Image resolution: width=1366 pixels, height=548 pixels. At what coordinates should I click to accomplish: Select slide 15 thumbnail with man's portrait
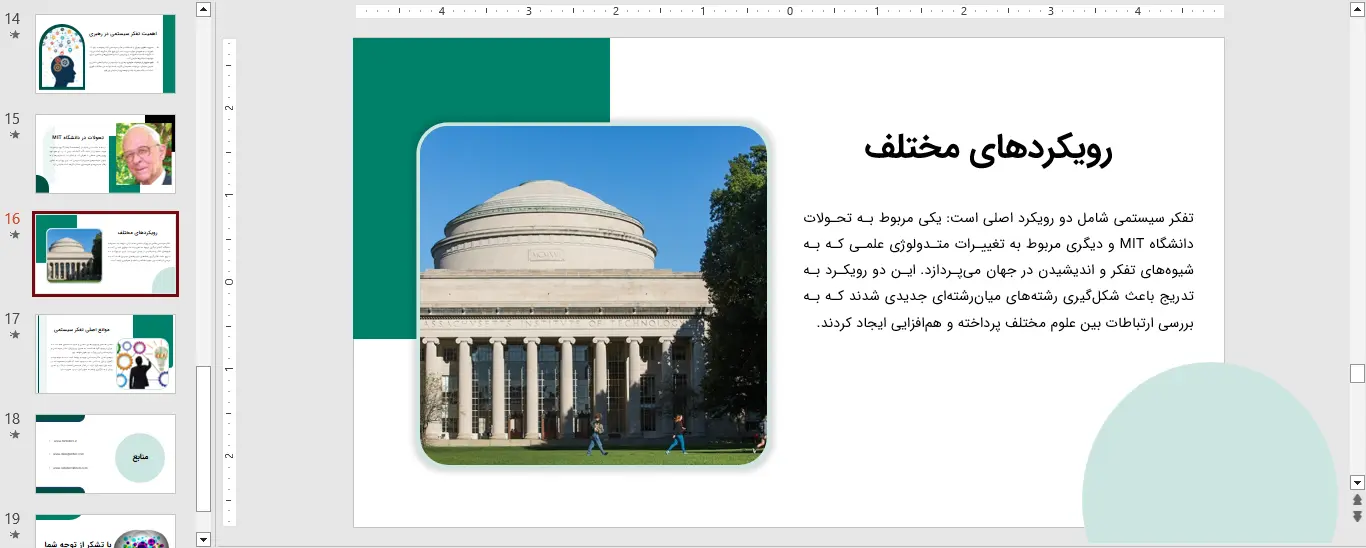[x=105, y=154]
